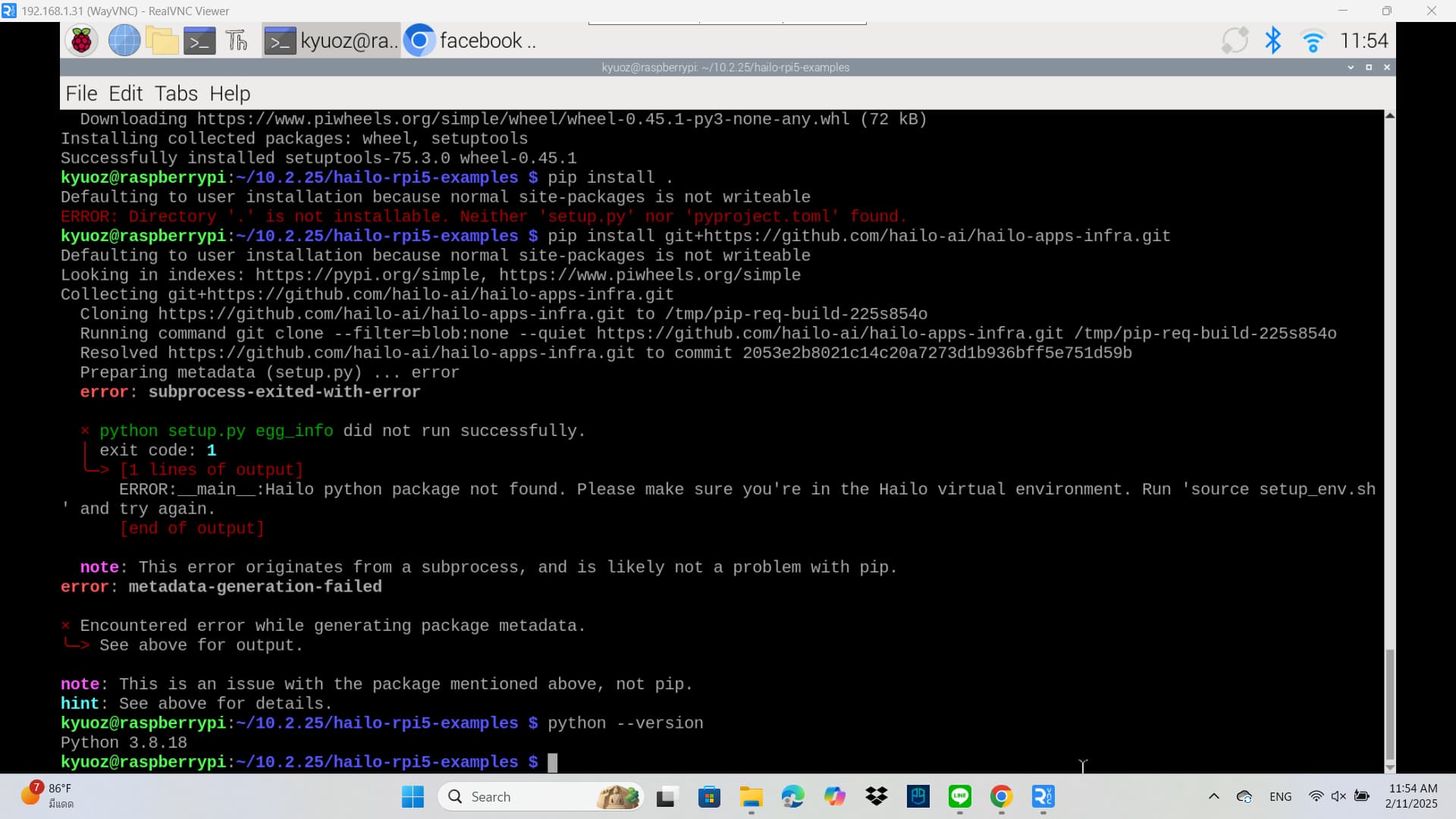The height and width of the screenshot is (819, 1456).
Task: Open the Thonny Python IDE icon
Action: coord(237,40)
